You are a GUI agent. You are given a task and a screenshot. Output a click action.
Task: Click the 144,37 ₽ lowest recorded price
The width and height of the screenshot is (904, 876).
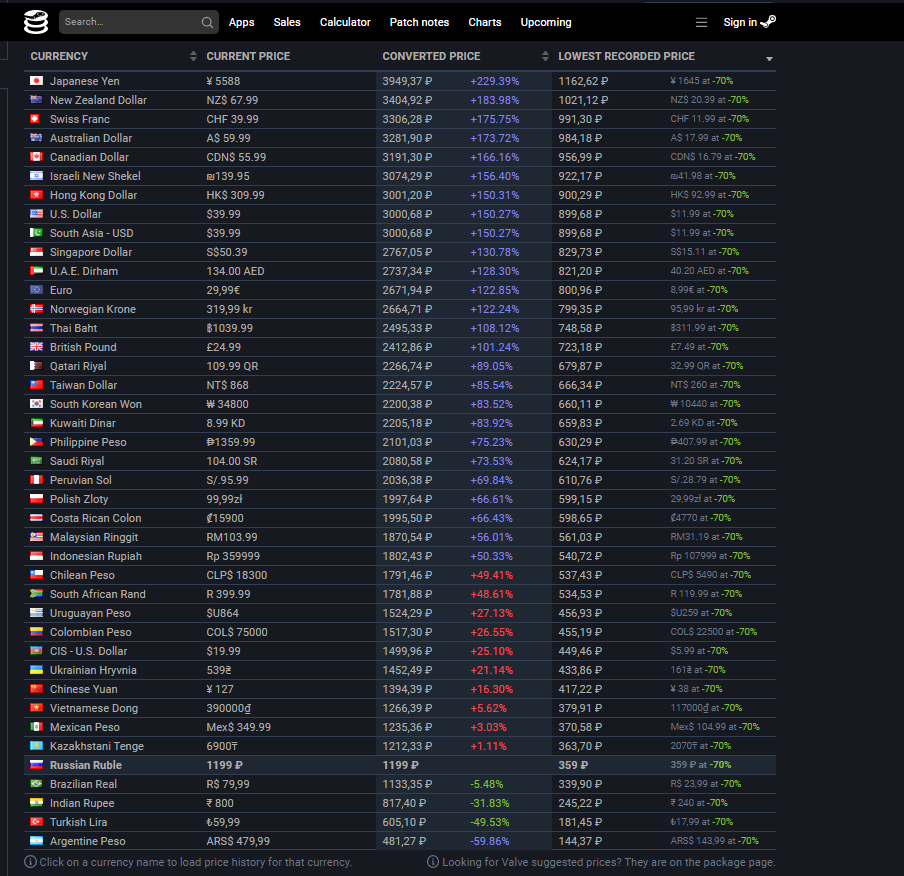pyautogui.click(x=580, y=841)
